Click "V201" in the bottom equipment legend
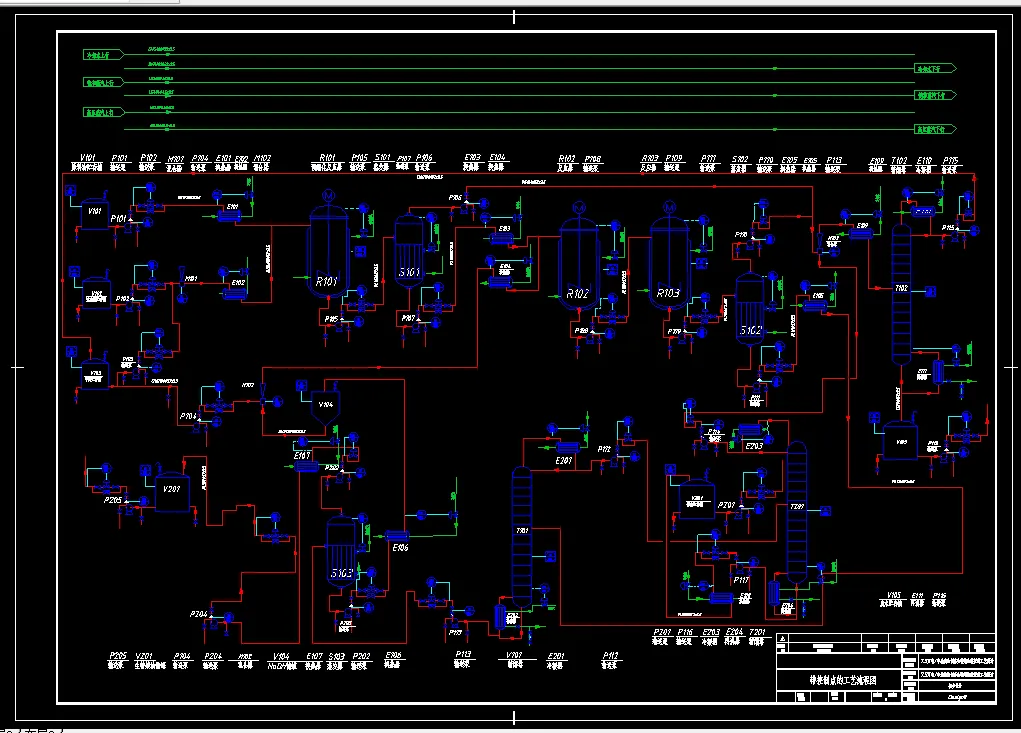This screenshot has height=733, width=1021. (144, 656)
